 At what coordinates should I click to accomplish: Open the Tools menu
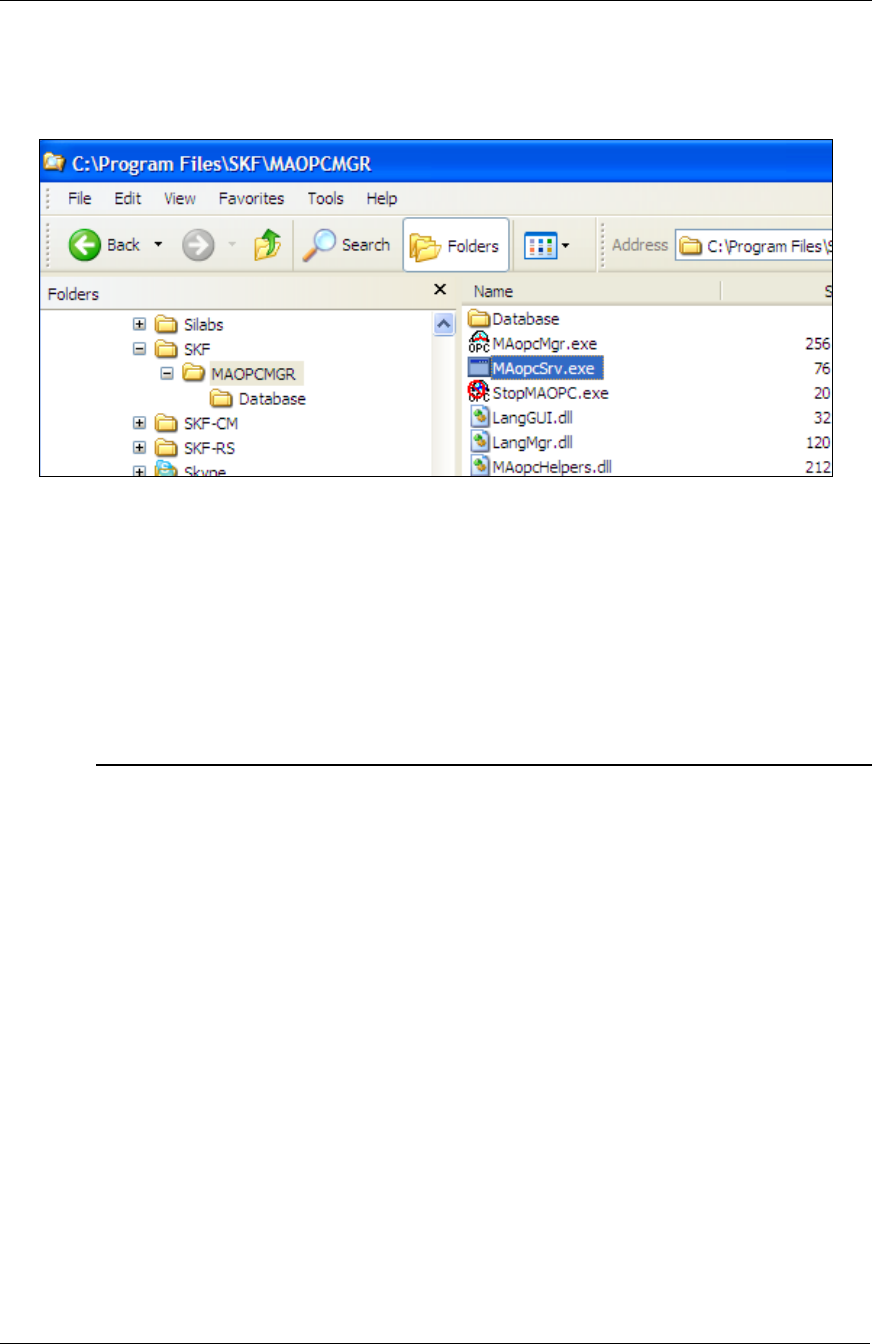326,199
